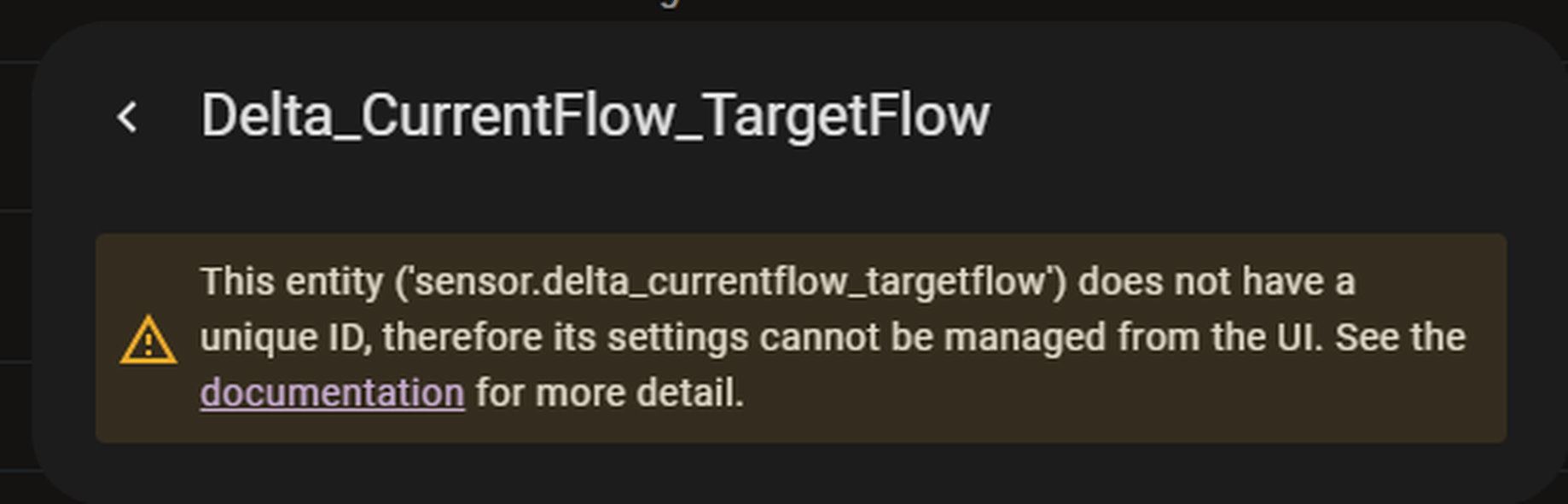Image resolution: width=1568 pixels, height=504 pixels.
Task: Click the yellow warning triangle icon
Action: pos(148,340)
